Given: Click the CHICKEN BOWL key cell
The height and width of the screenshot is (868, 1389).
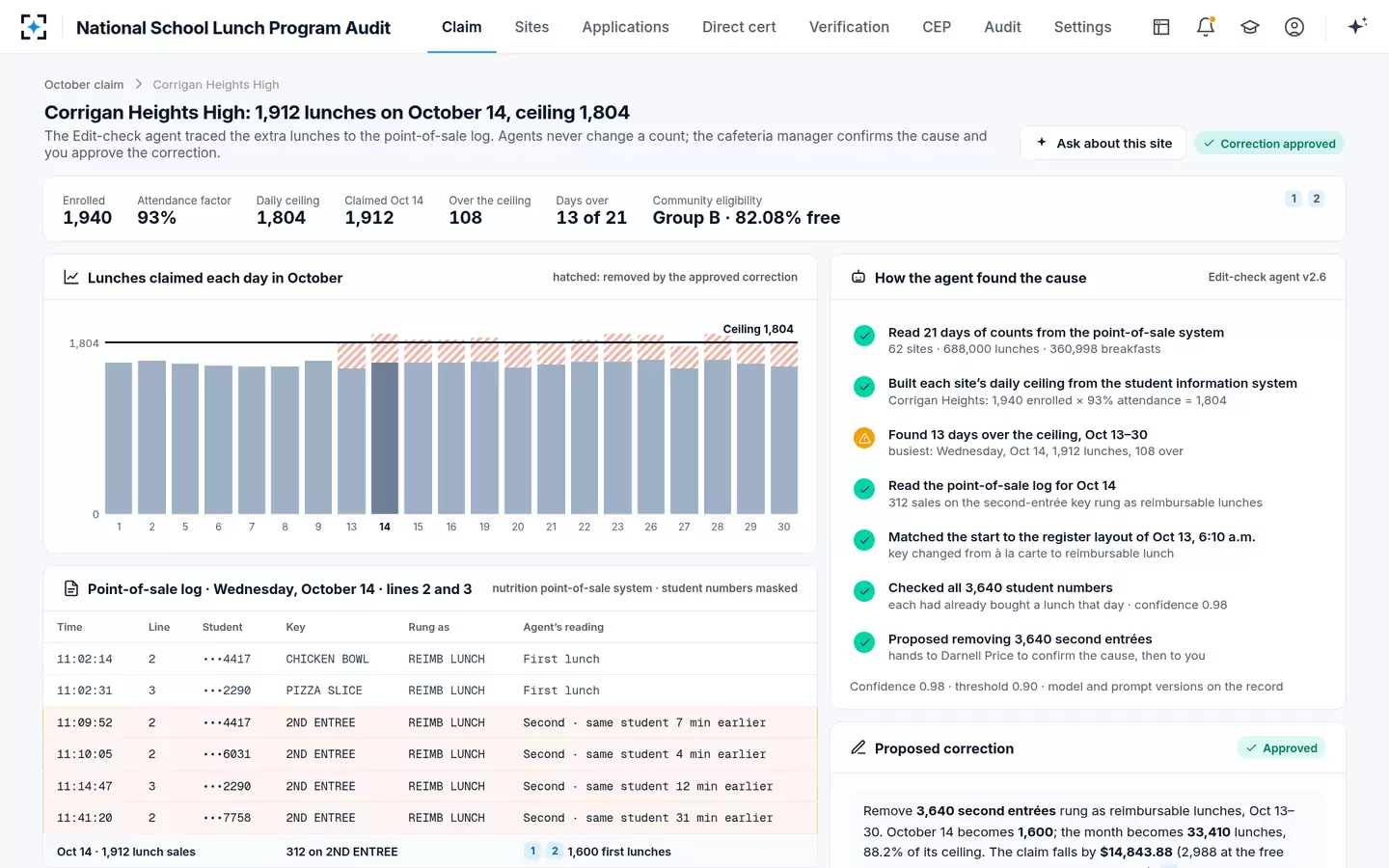Looking at the screenshot, I should point(327,660).
